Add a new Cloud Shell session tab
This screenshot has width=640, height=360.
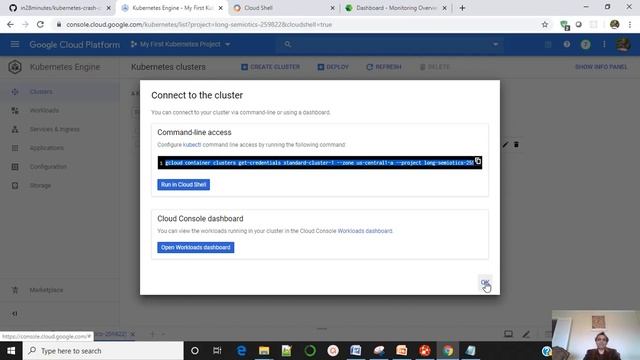152,334
